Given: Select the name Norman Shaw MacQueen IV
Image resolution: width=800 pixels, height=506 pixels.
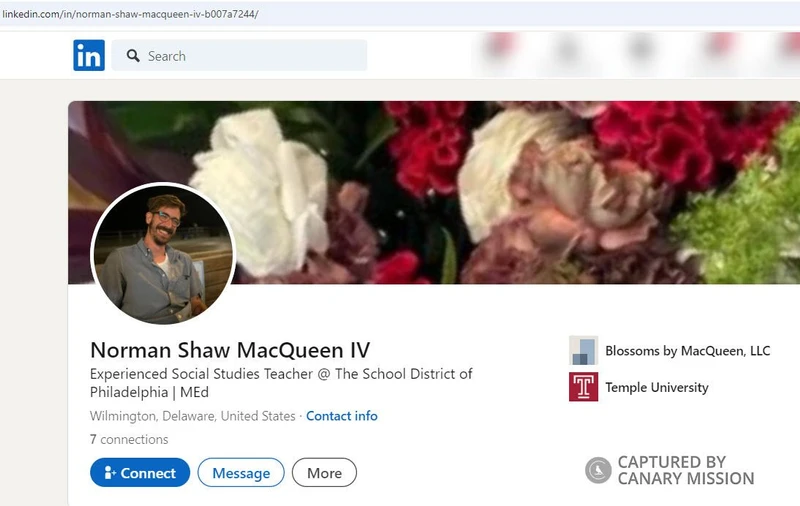Looking at the screenshot, I should pos(230,350).
